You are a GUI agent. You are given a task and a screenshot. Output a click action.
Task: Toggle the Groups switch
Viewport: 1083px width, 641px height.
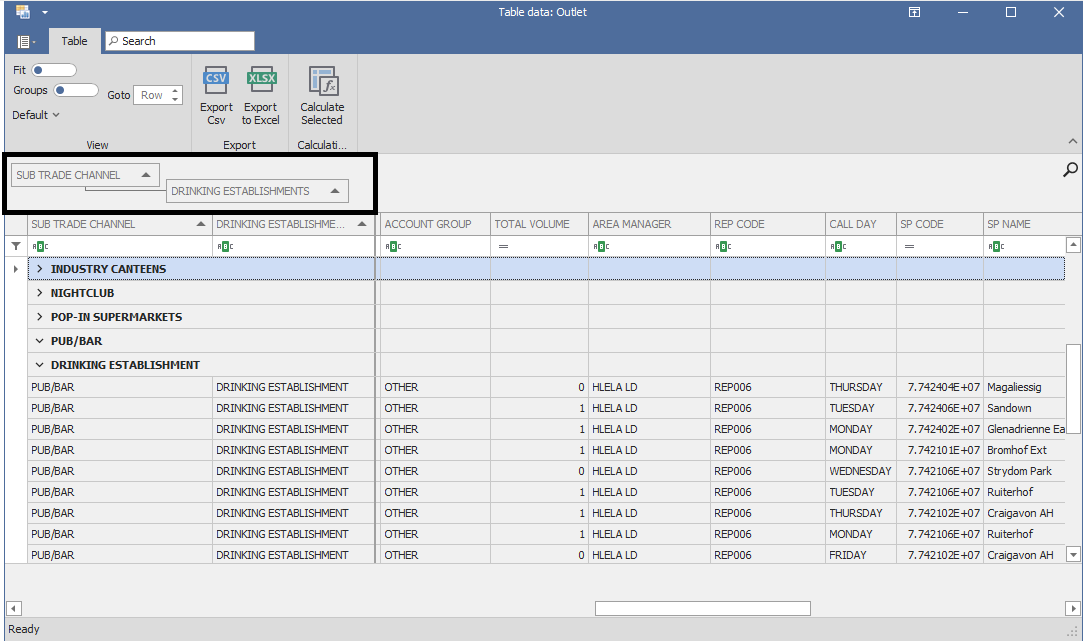point(76,90)
